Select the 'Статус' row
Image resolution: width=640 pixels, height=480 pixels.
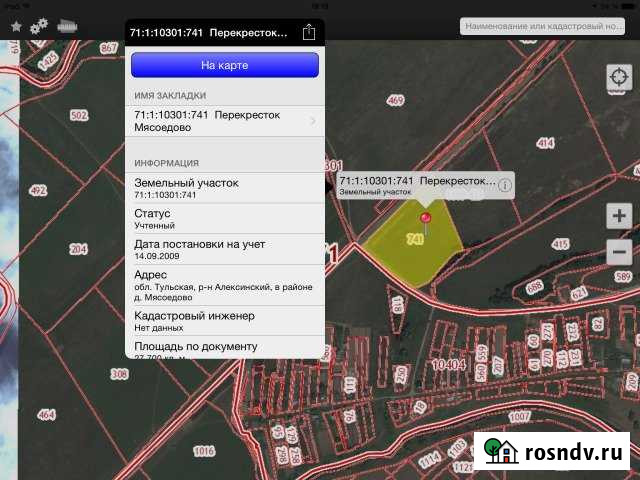[x=227, y=219]
